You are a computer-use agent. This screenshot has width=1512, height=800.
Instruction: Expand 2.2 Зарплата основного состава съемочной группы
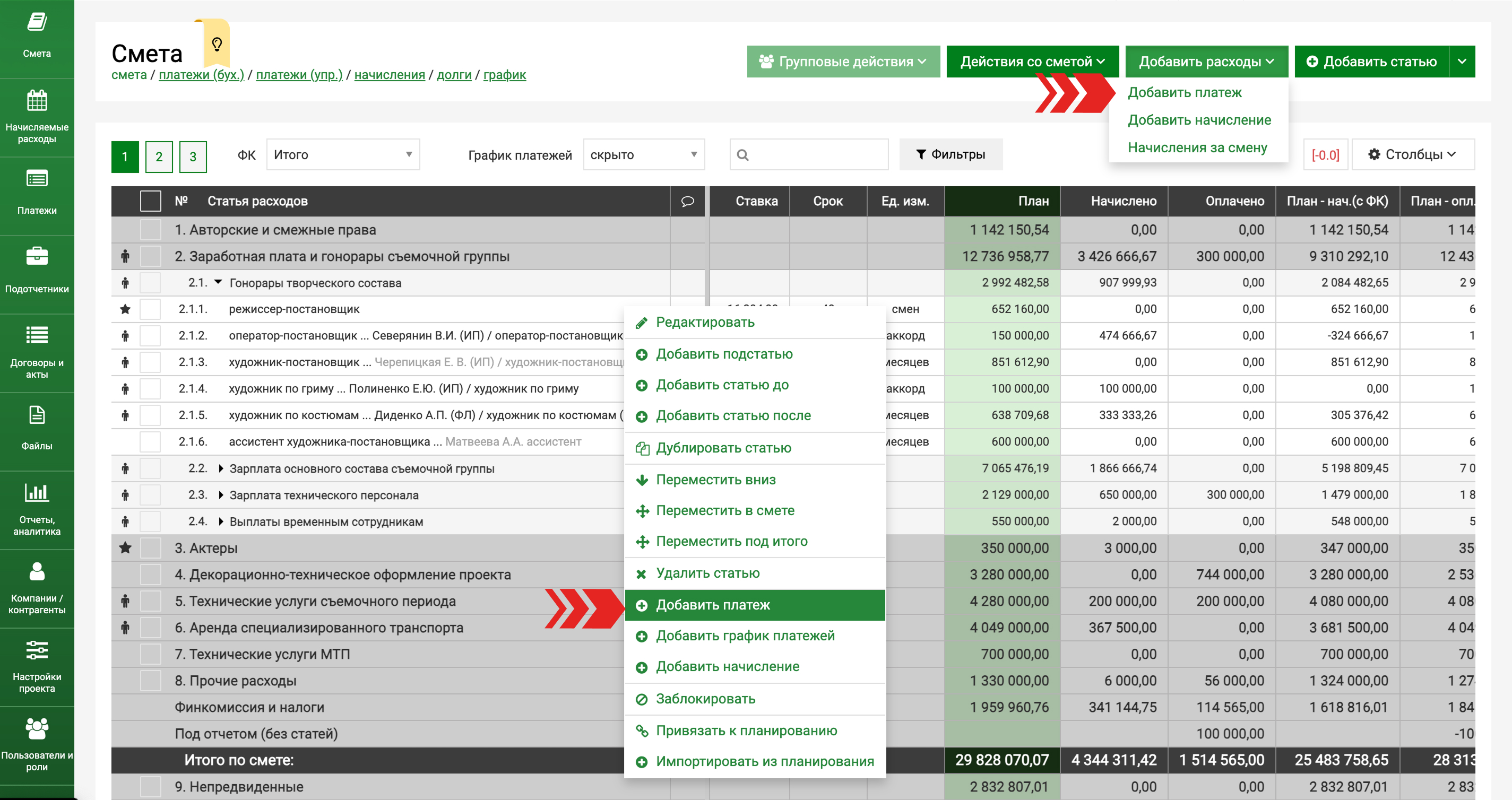[221, 468]
